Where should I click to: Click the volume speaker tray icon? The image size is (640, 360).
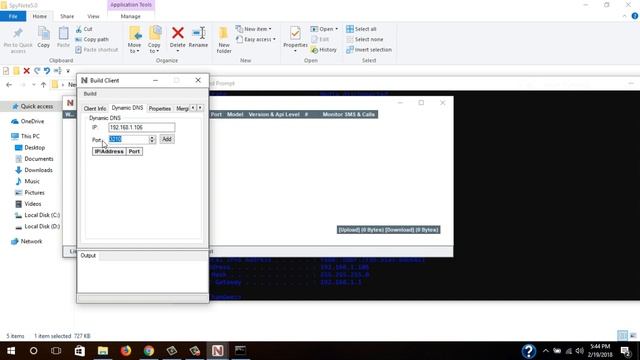coord(580,351)
